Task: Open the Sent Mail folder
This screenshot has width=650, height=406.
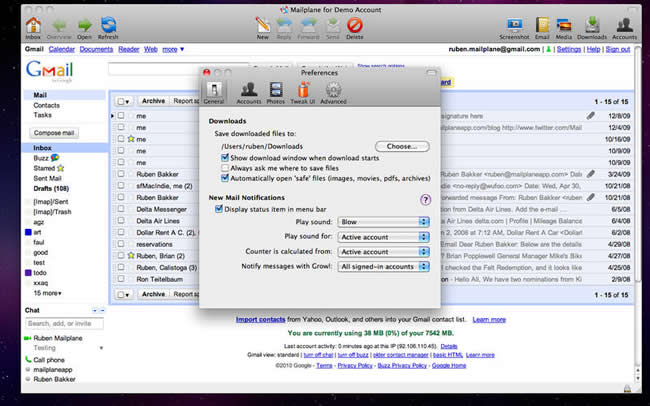Action: [x=47, y=178]
